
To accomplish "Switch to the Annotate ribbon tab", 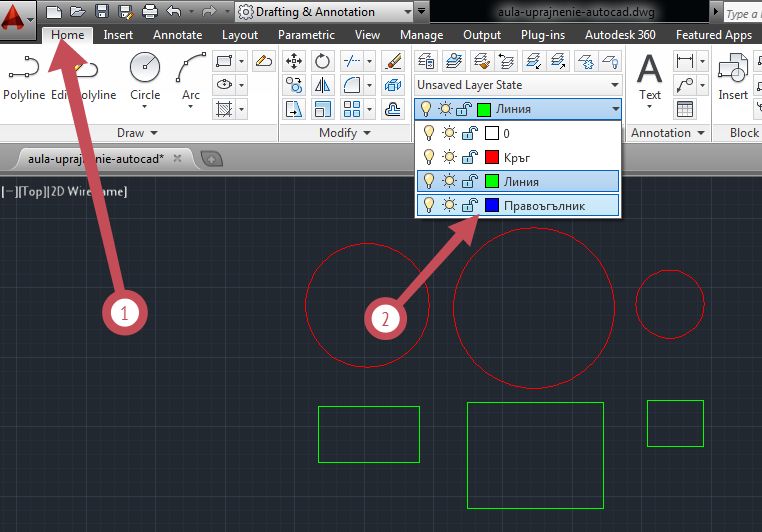I will (177, 35).
